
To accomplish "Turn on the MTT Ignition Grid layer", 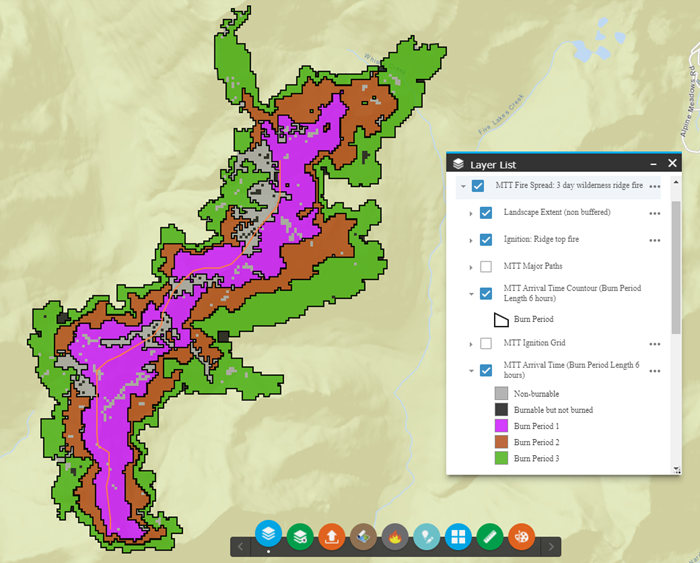I will 486,343.
